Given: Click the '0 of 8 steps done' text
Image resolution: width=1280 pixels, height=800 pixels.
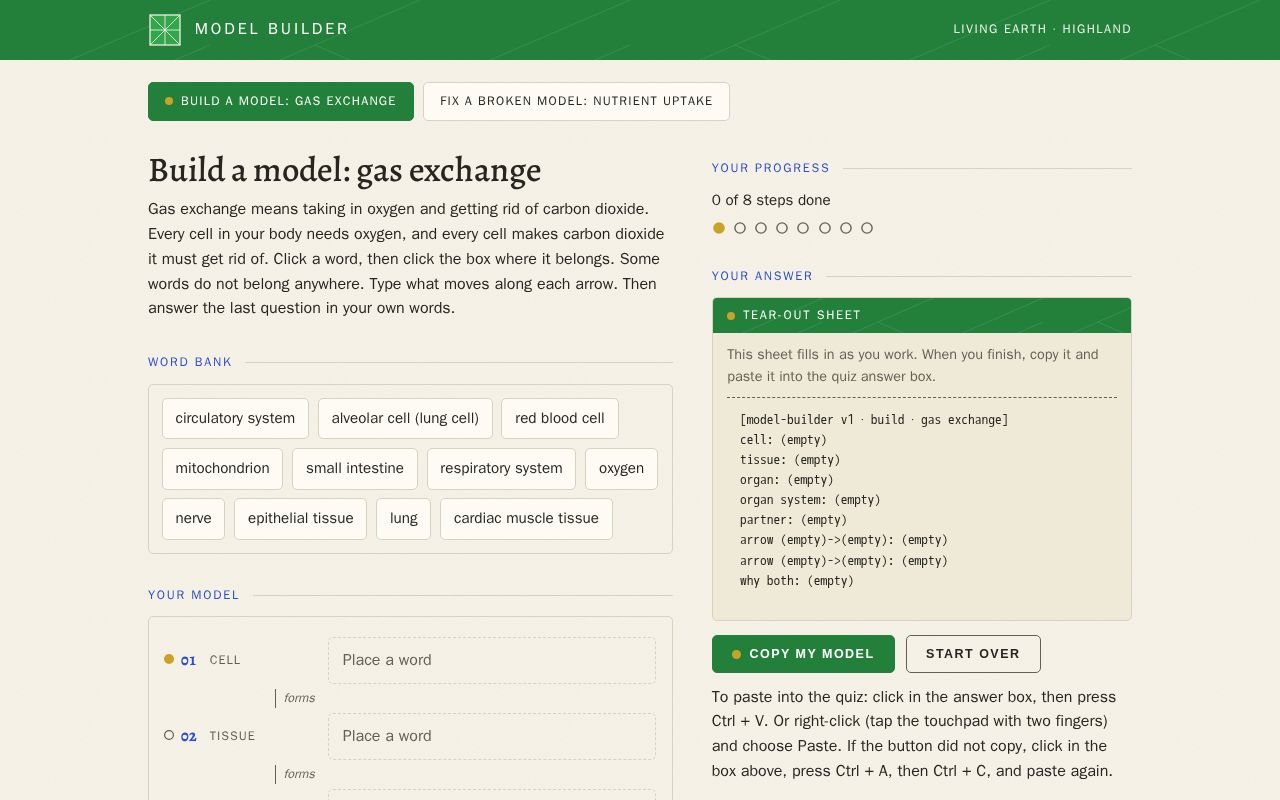Looking at the screenshot, I should 771,200.
